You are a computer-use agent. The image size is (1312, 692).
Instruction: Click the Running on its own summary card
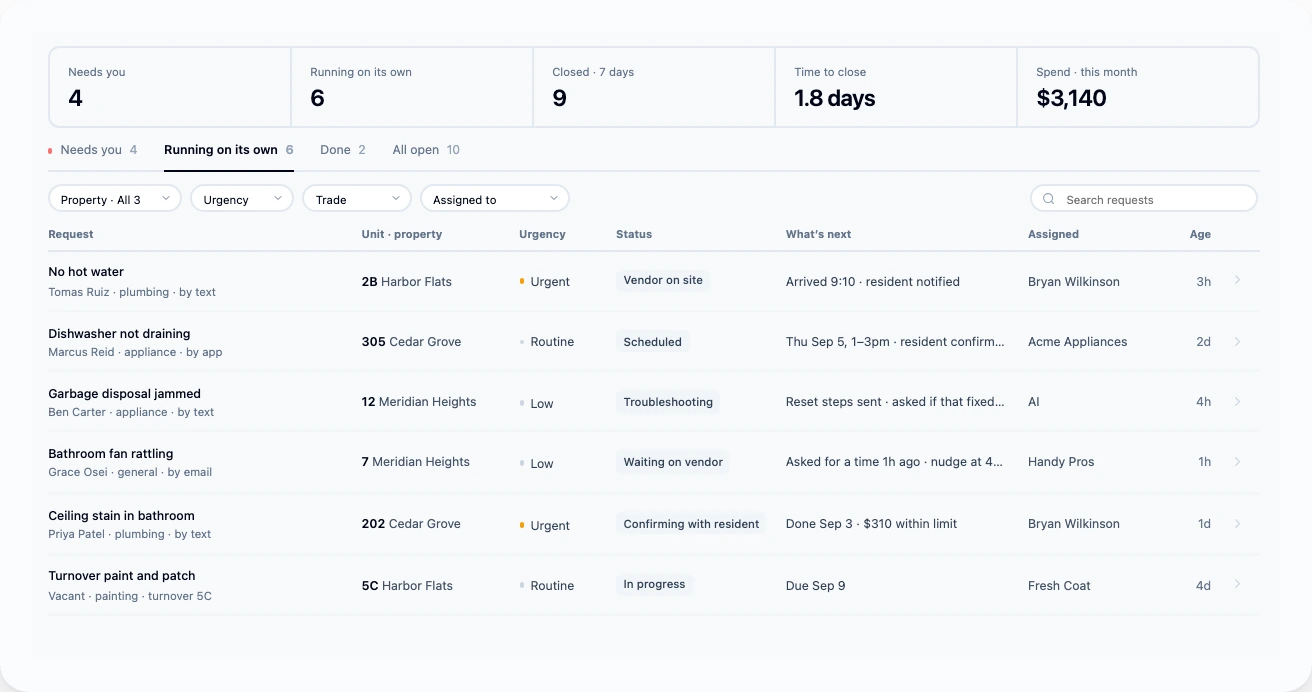[x=412, y=87]
